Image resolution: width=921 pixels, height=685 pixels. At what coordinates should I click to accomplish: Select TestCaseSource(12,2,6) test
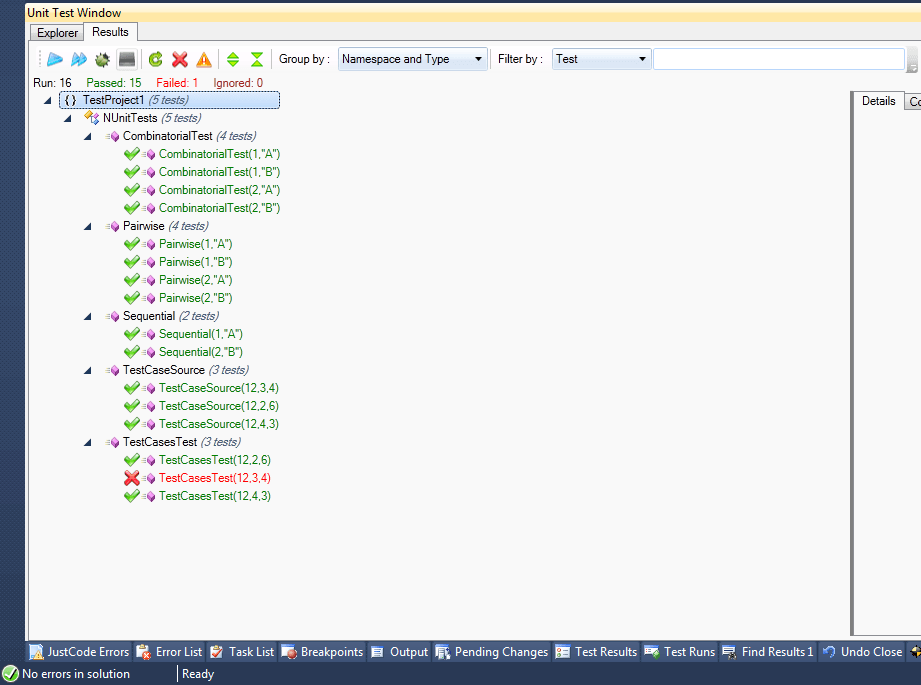pos(219,406)
